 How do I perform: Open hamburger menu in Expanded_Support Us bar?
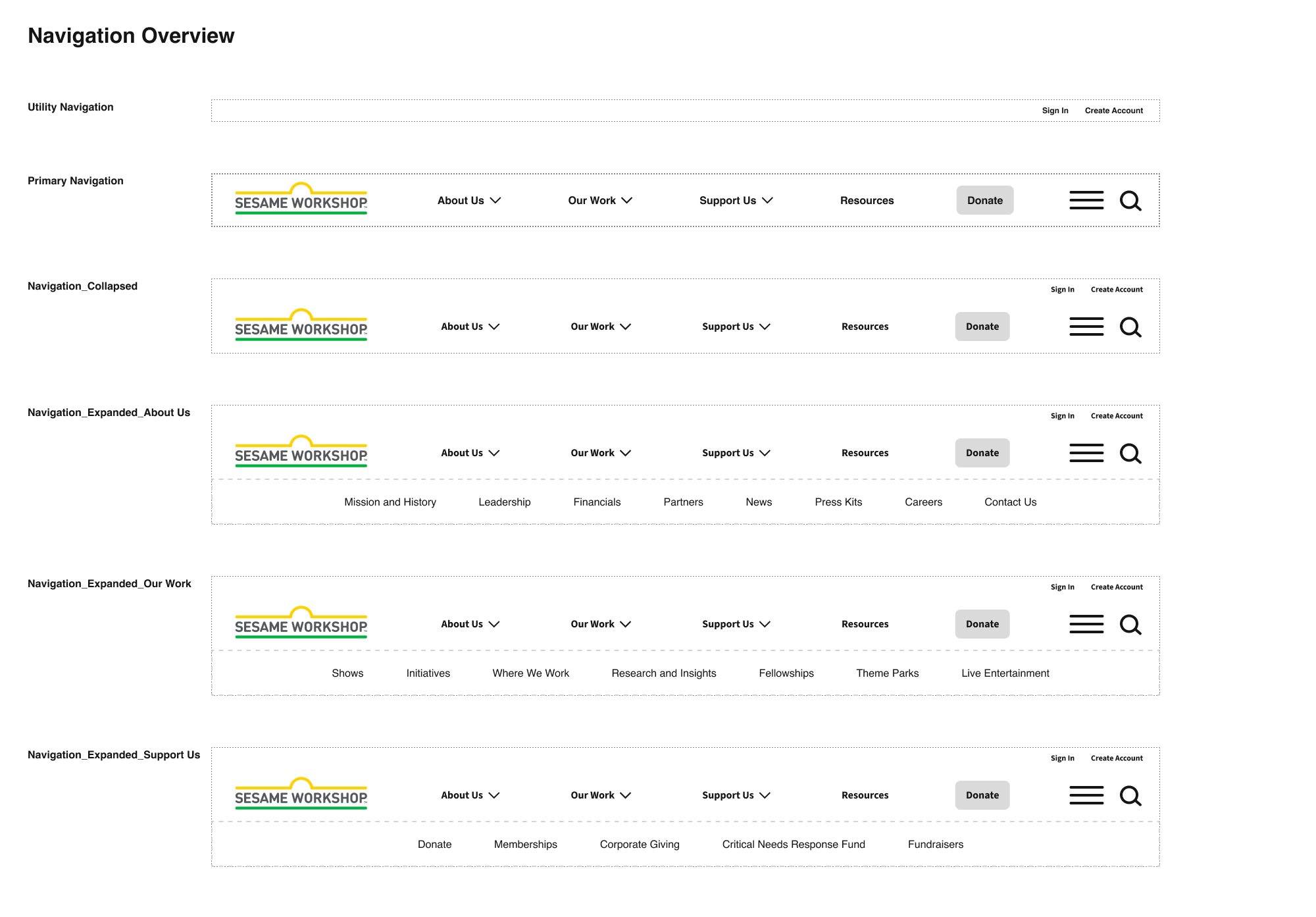pos(1086,795)
